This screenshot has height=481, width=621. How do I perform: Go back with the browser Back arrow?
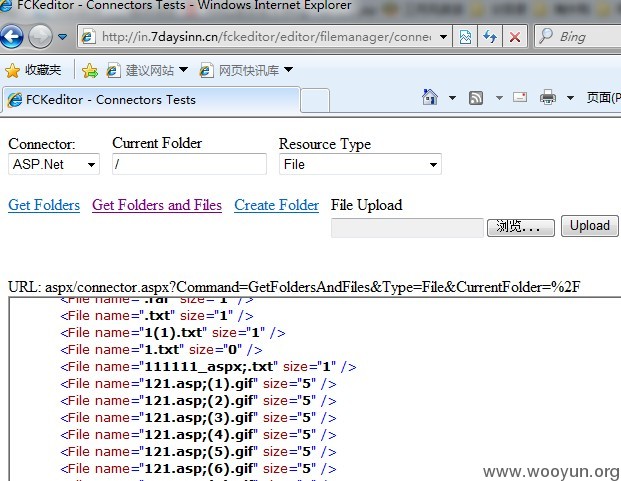click(x=12, y=36)
